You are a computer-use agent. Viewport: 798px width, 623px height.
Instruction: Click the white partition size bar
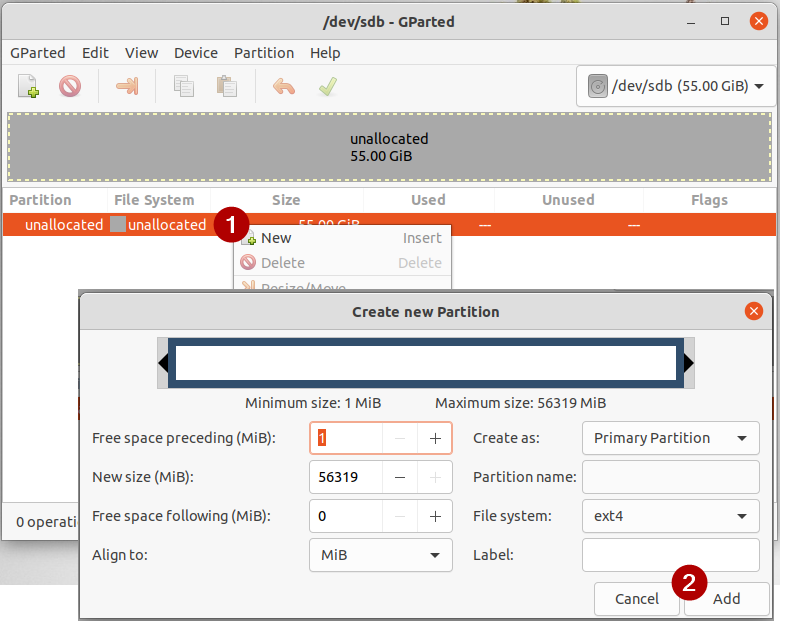[426, 363]
